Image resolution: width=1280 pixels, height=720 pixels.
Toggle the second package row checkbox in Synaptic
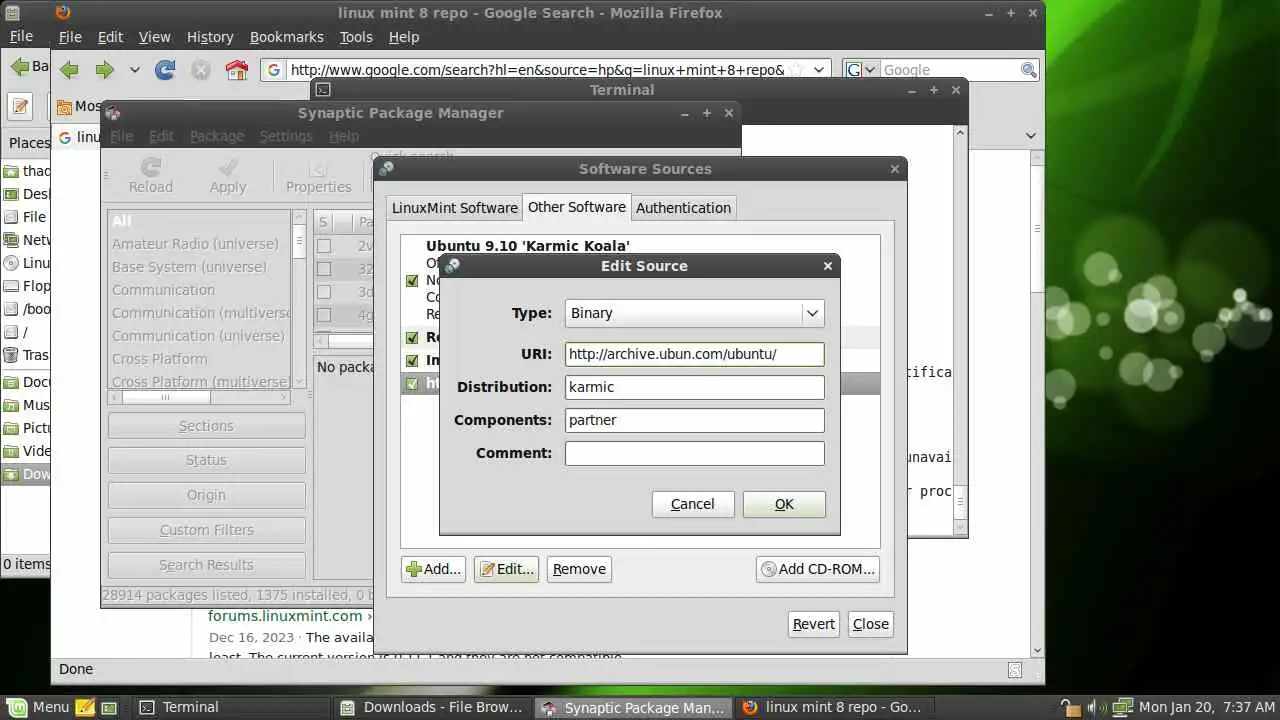tap(324, 268)
